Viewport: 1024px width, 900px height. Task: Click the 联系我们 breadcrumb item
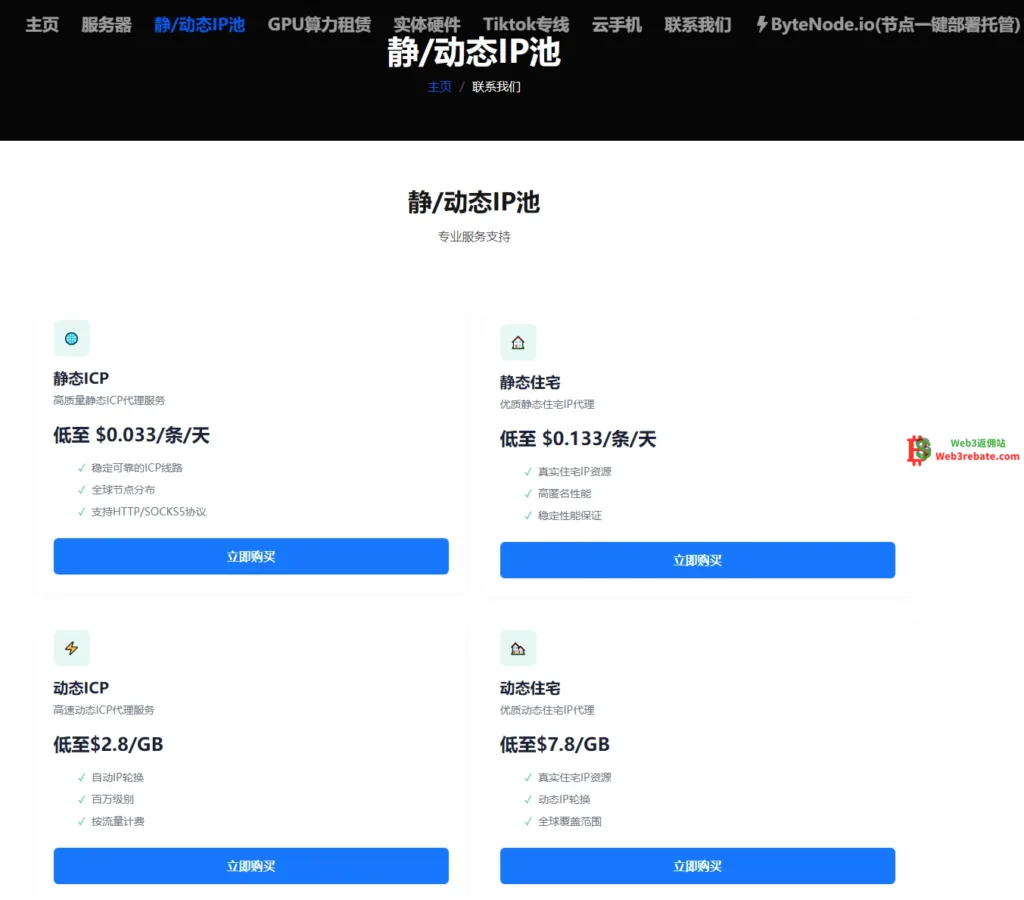coord(496,87)
